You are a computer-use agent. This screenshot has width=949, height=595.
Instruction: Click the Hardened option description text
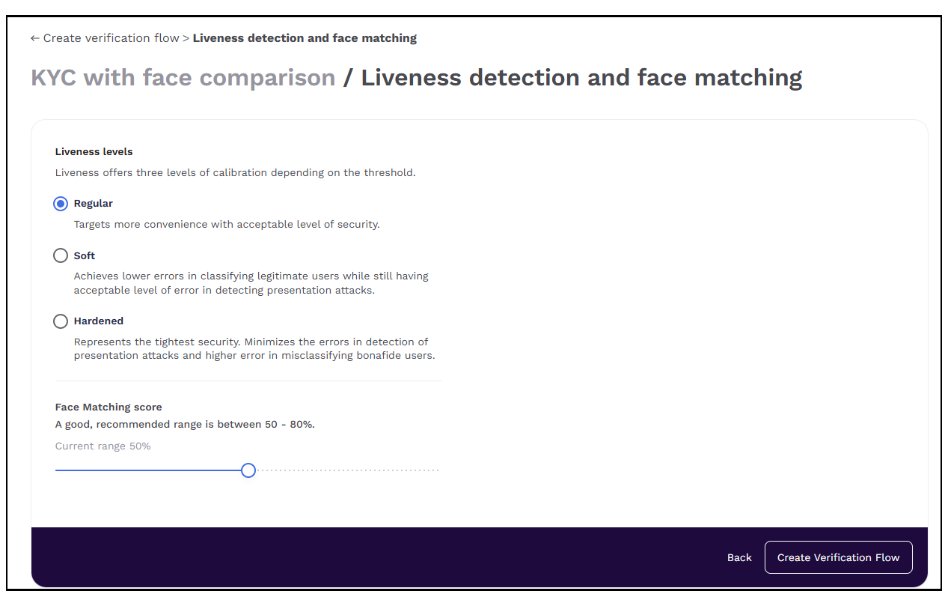[x=254, y=349]
